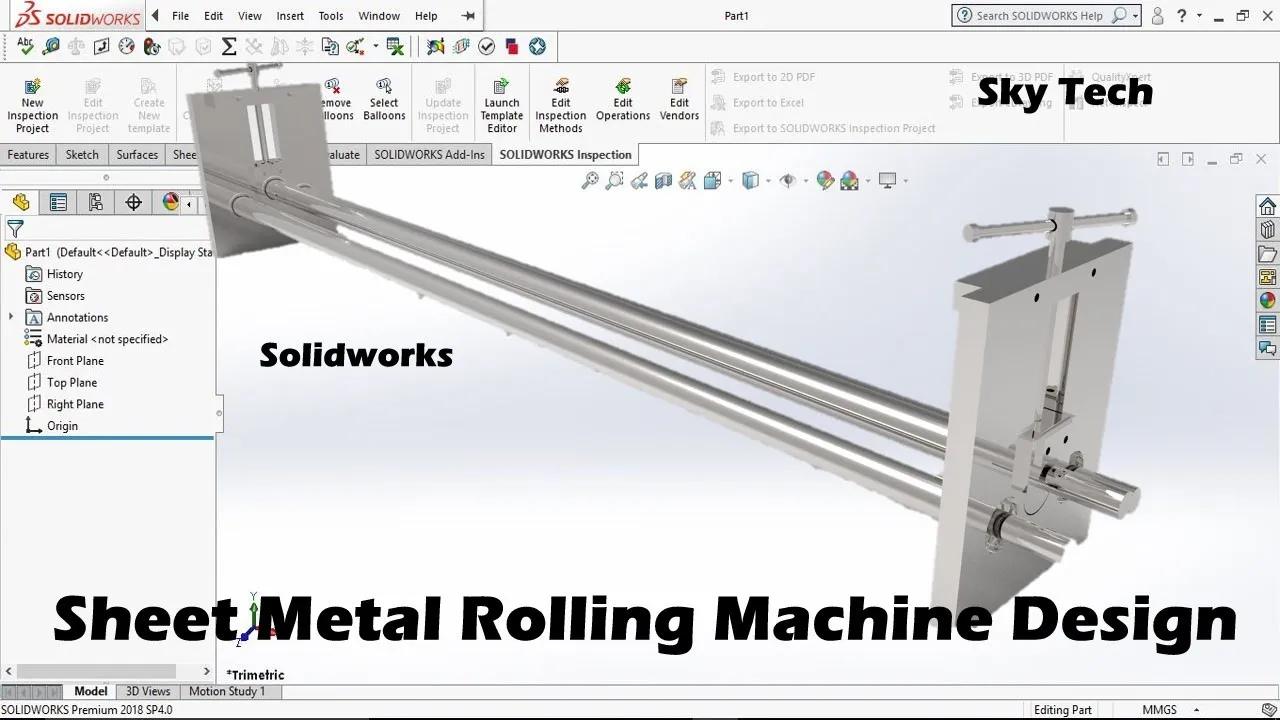1280x720 pixels.
Task: Open the Help question mark dropdown
Action: point(1201,16)
